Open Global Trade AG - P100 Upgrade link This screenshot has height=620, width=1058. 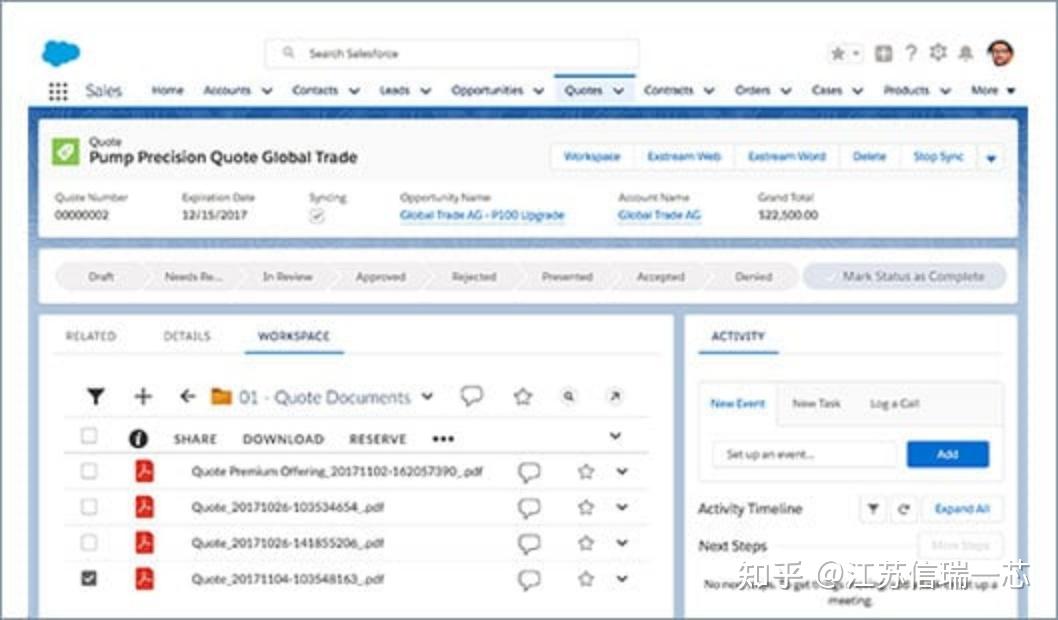(x=482, y=215)
